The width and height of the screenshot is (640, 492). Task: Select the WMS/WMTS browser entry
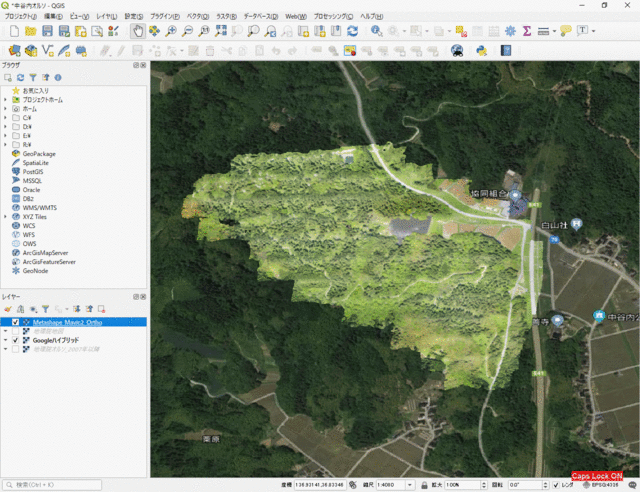pyautogui.click(x=40, y=208)
